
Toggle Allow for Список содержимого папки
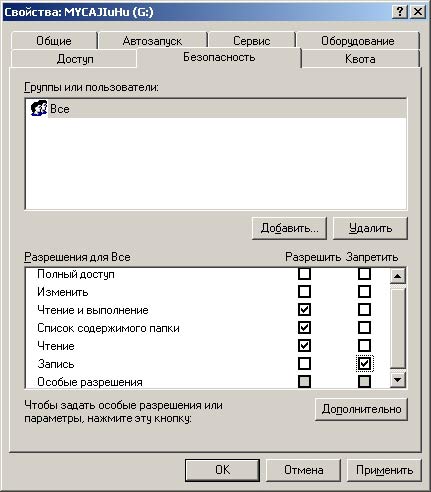point(304,328)
